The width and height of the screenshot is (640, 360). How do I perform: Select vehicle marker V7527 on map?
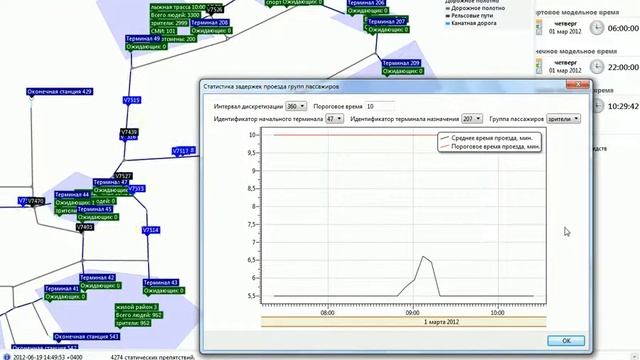point(123,176)
